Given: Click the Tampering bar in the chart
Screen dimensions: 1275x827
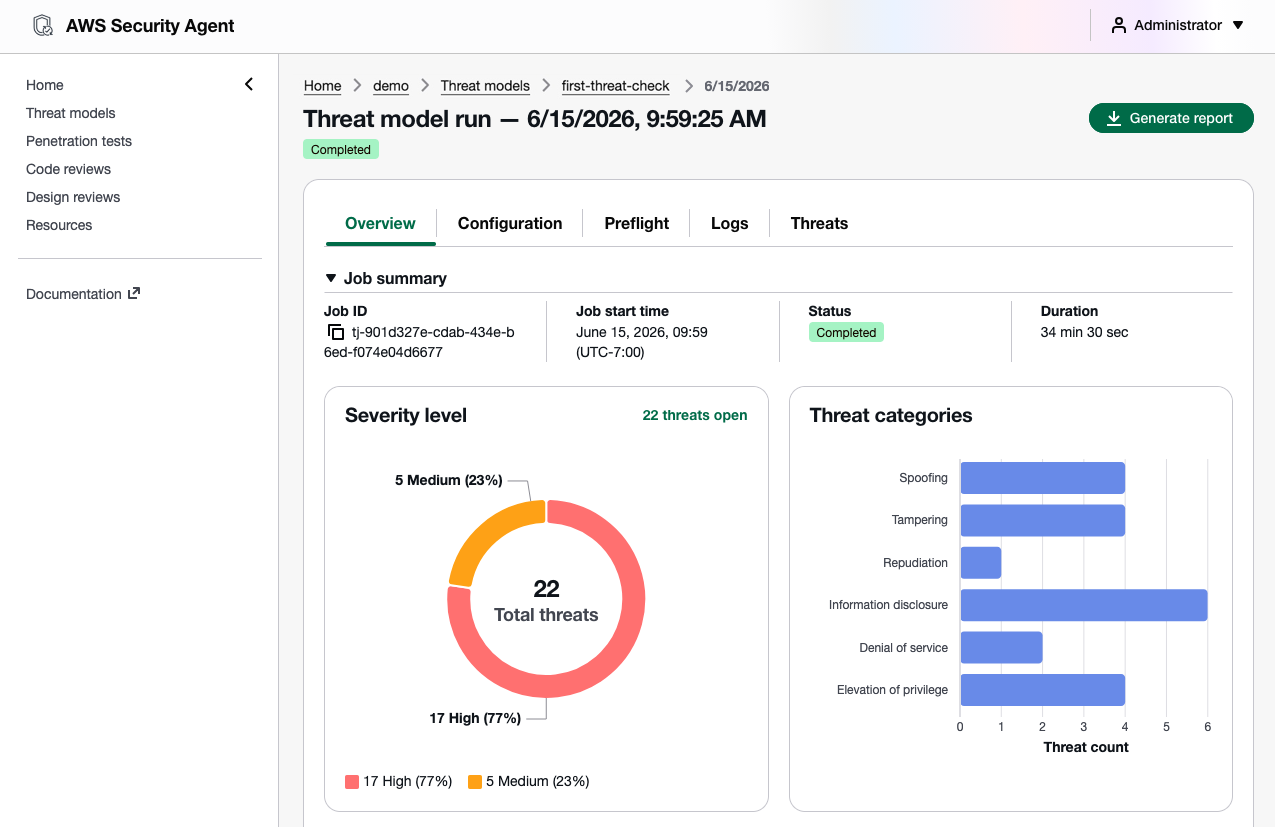Looking at the screenshot, I should click(x=1043, y=520).
